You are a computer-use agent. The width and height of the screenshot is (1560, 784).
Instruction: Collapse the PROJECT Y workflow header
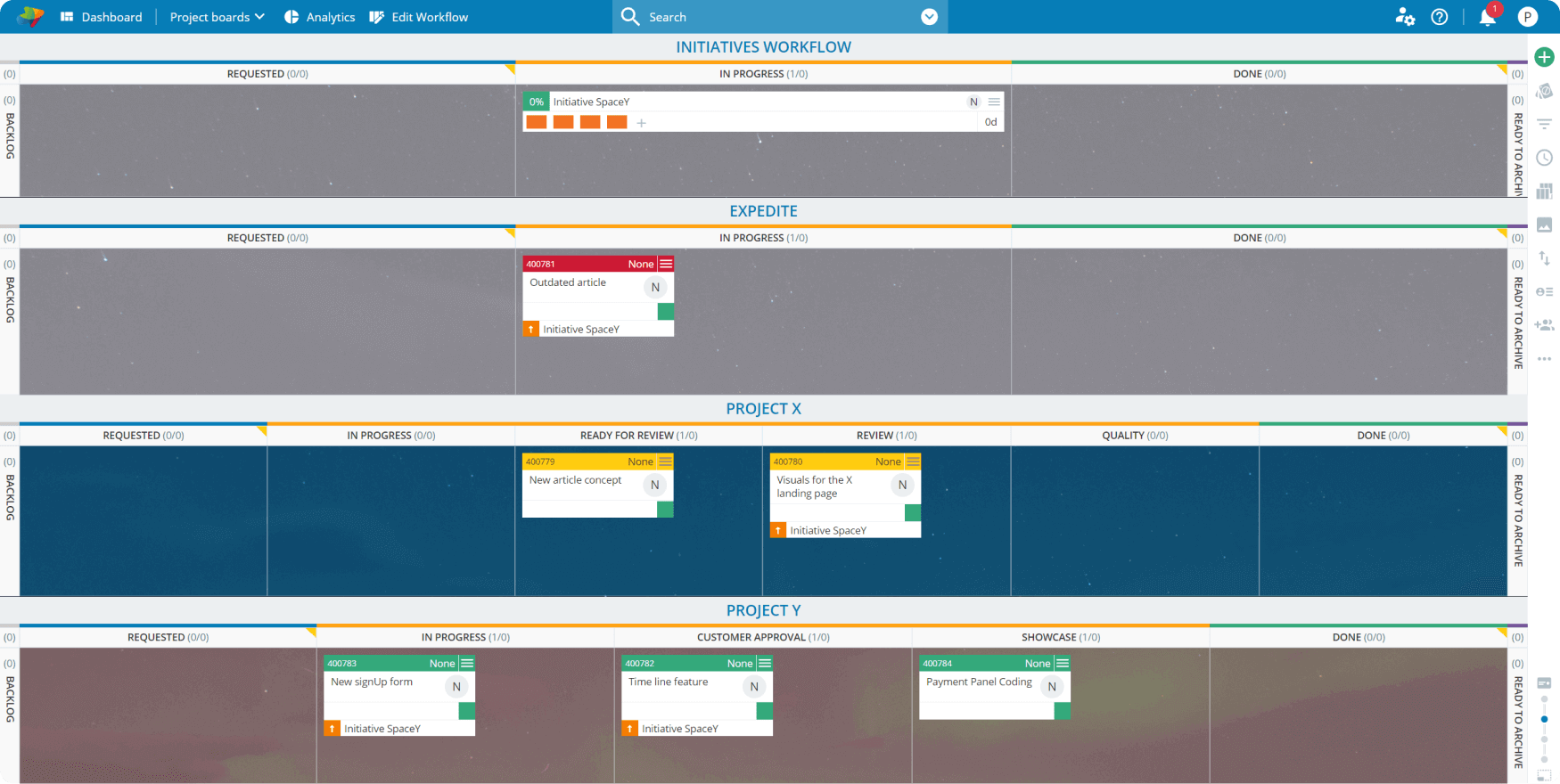(763, 610)
